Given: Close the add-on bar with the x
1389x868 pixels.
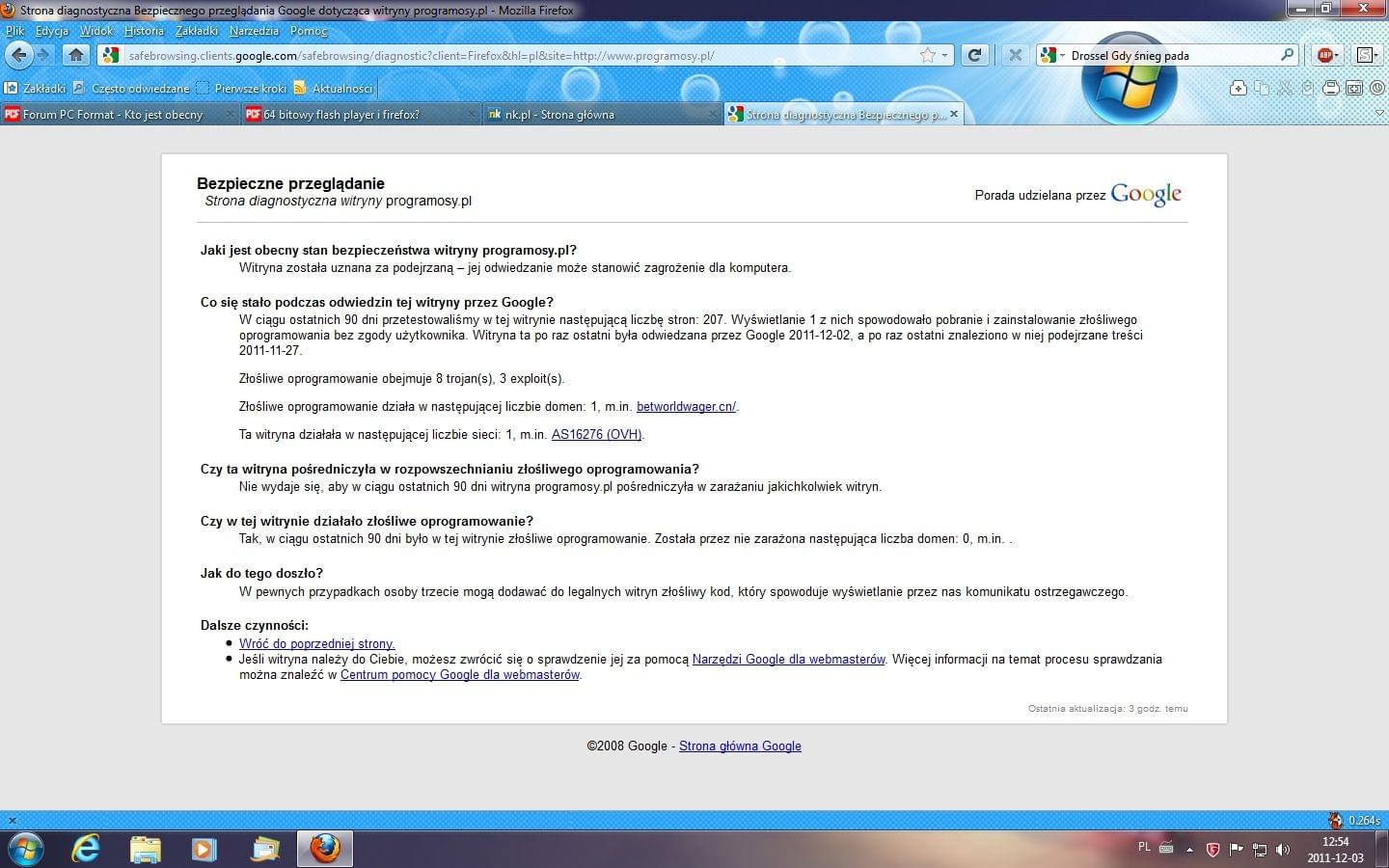Looking at the screenshot, I should pyautogui.click(x=12, y=821).
